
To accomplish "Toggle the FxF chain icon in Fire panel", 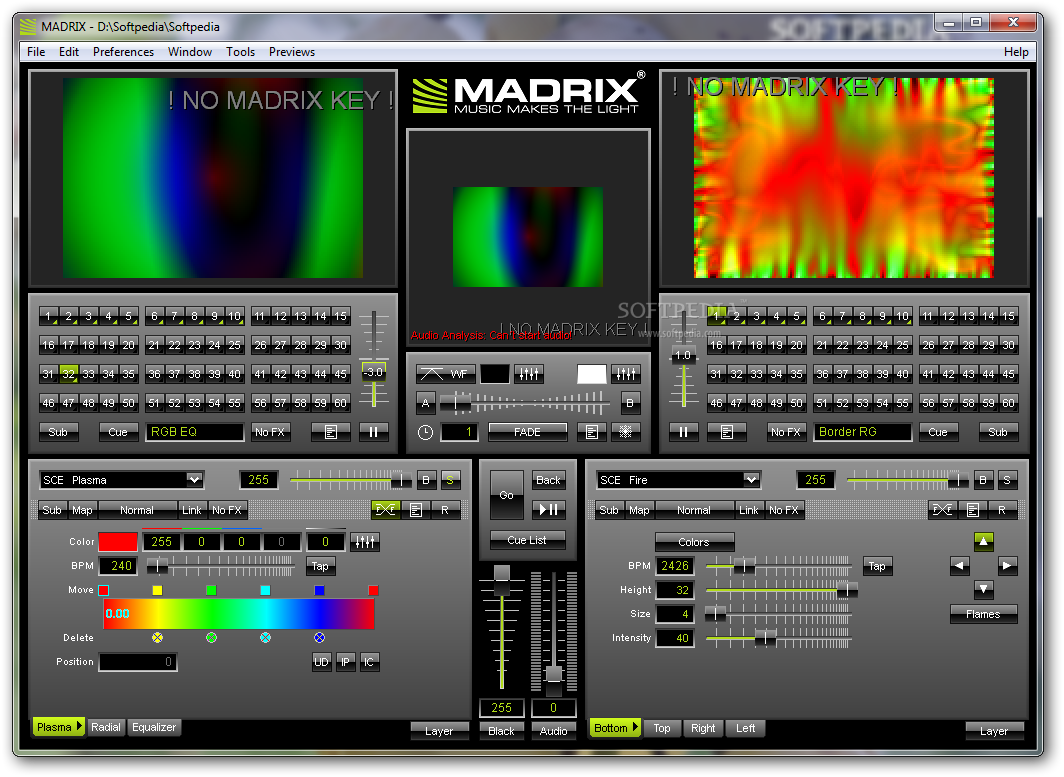I will click(x=942, y=510).
